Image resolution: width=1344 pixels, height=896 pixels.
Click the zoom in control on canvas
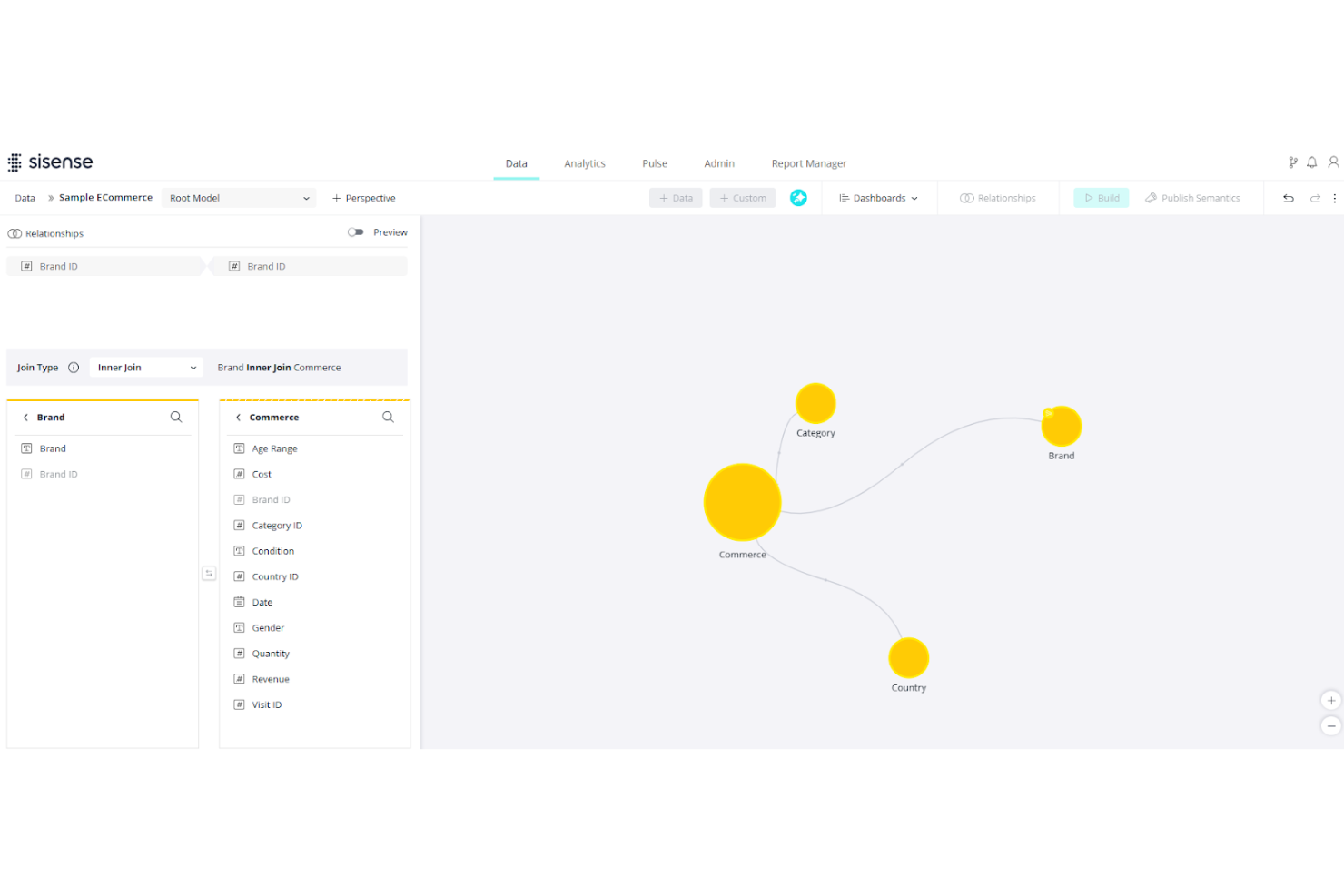[x=1330, y=700]
